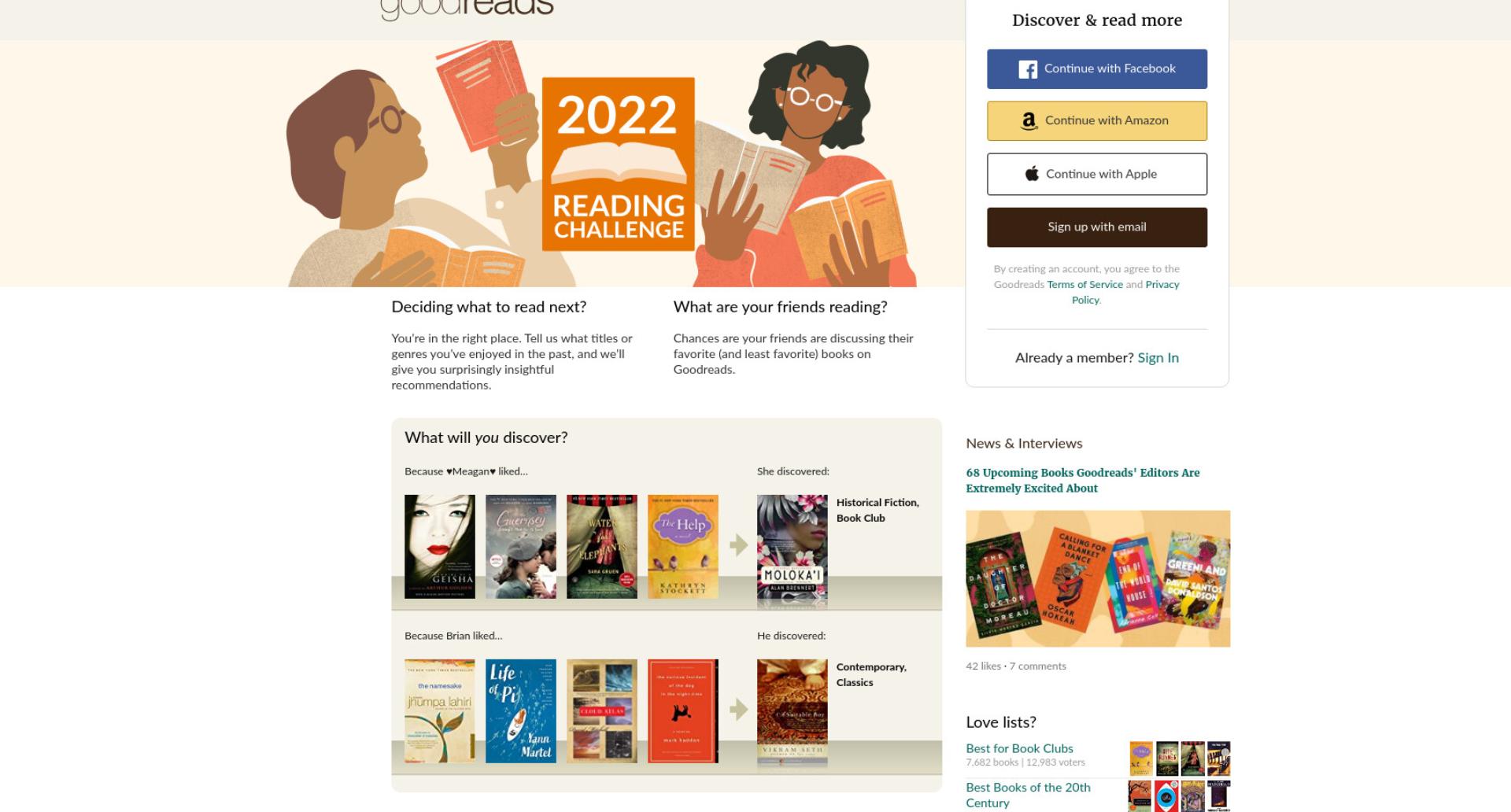This screenshot has height=812, width=1511.
Task: Open the upcoming books article image
Action: (x=1098, y=579)
